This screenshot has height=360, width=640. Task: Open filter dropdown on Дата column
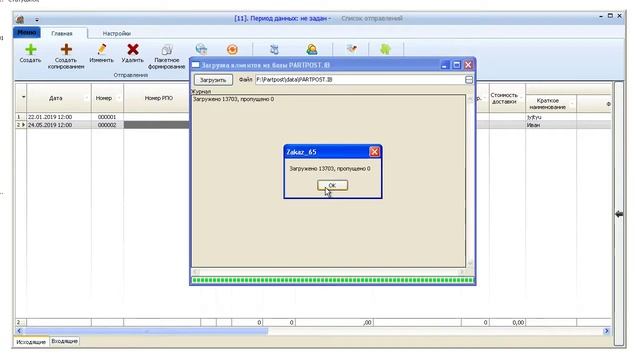click(x=87, y=98)
